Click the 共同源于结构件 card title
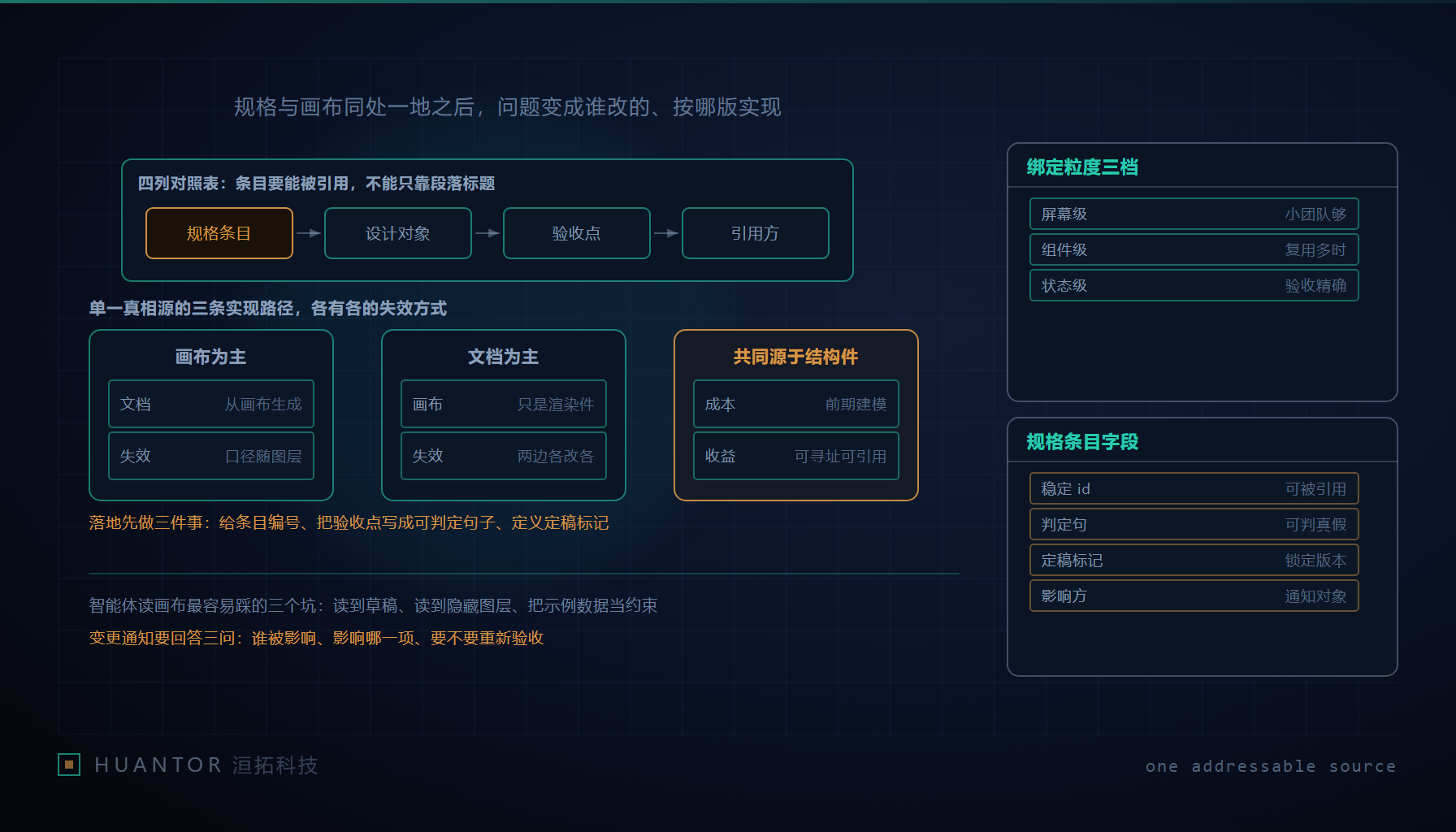The width and height of the screenshot is (1456, 832). tap(796, 357)
